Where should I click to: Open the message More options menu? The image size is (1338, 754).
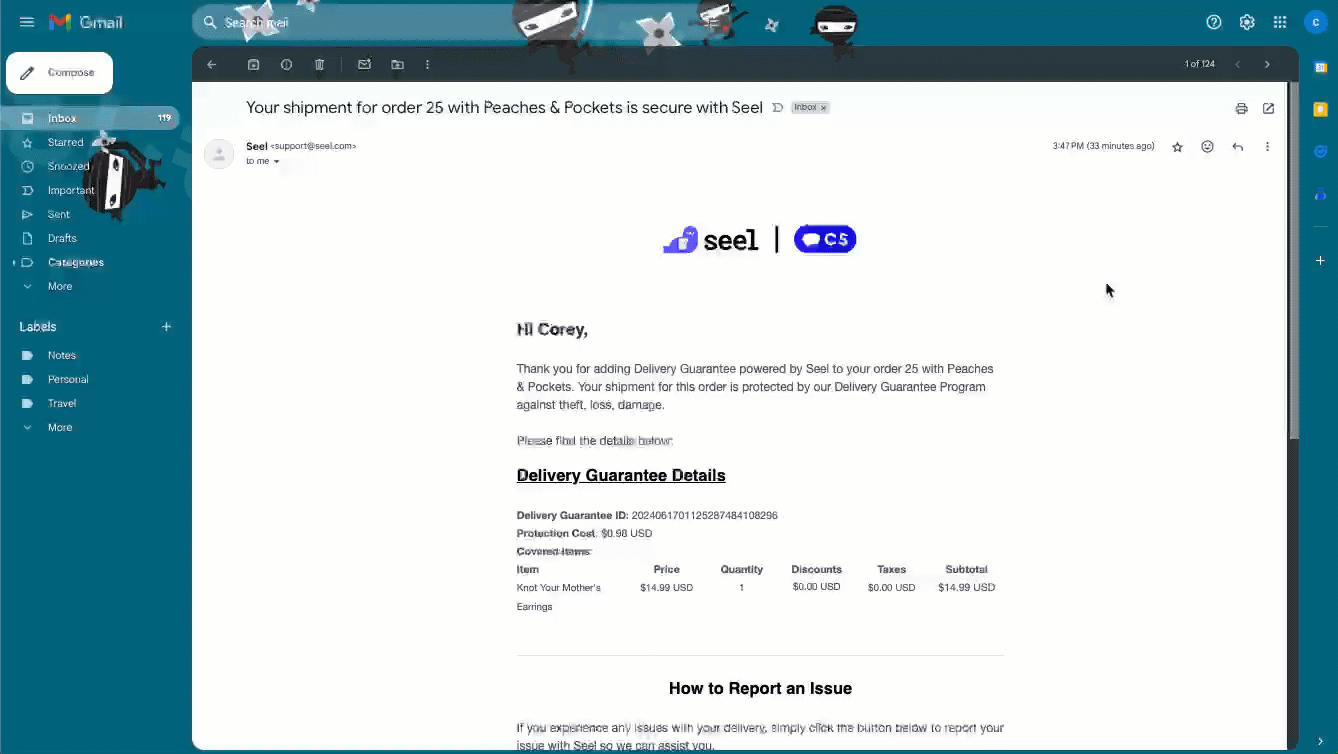click(1268, 147)
